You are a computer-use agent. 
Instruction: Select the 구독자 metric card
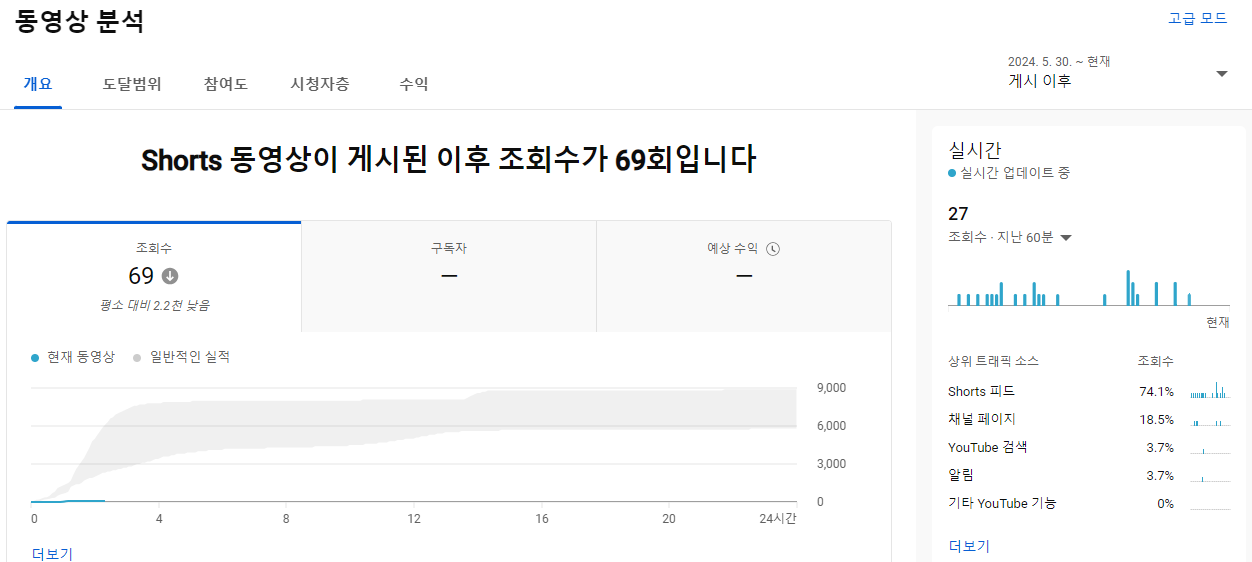(x=449, y=277)
